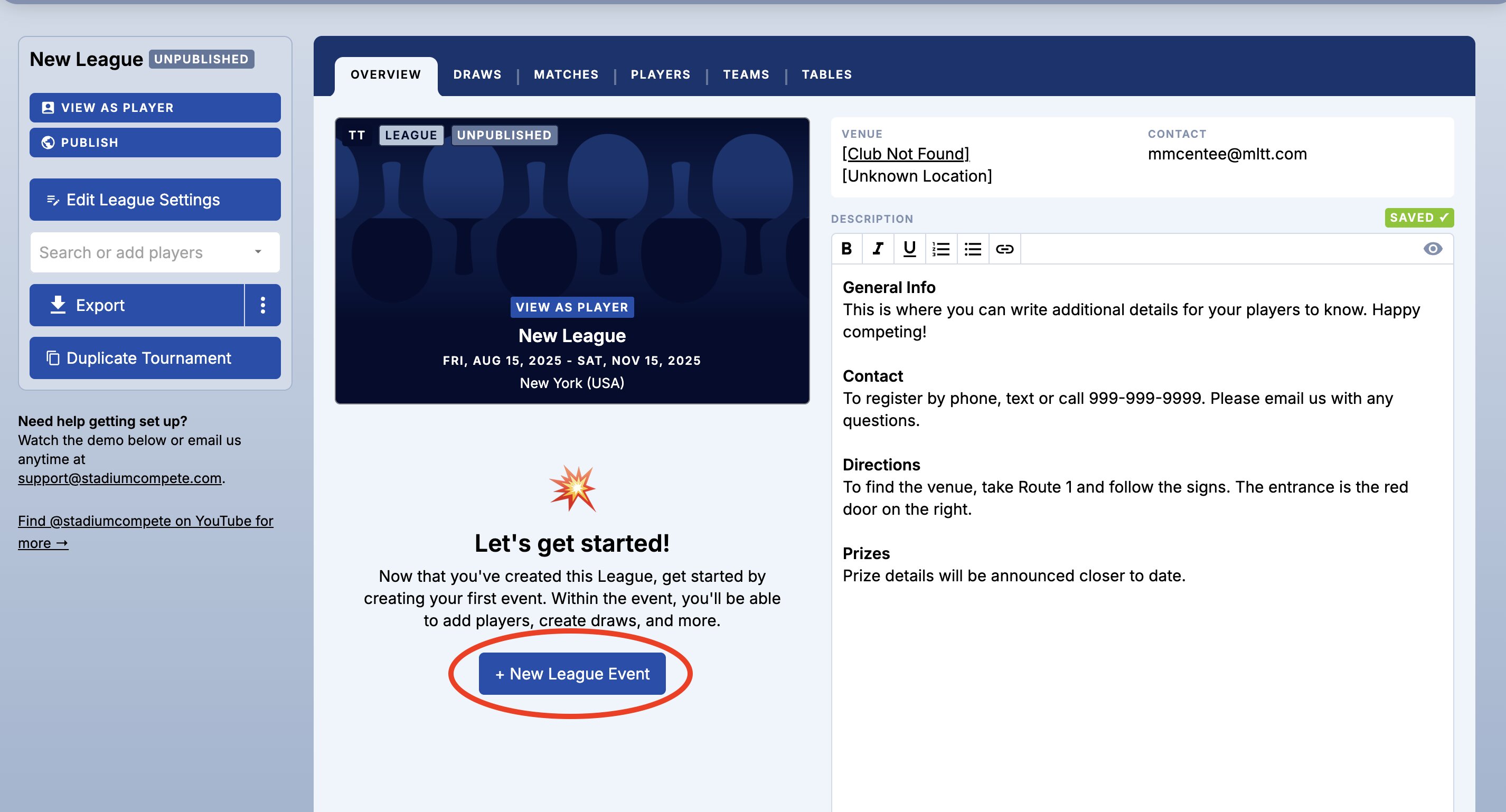Expand the search players dropdown arrow
1506x812 pixels.
258,252
